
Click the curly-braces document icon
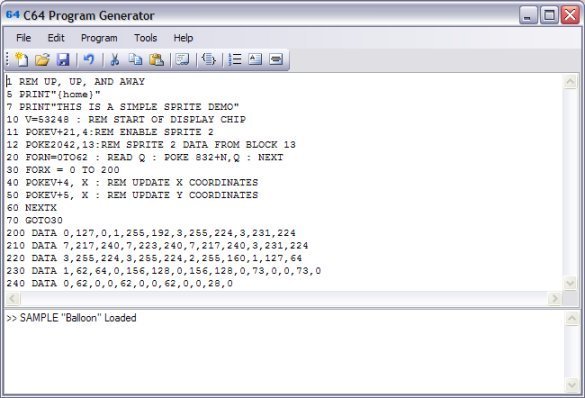pyautogui.click(x=209, y=59)
